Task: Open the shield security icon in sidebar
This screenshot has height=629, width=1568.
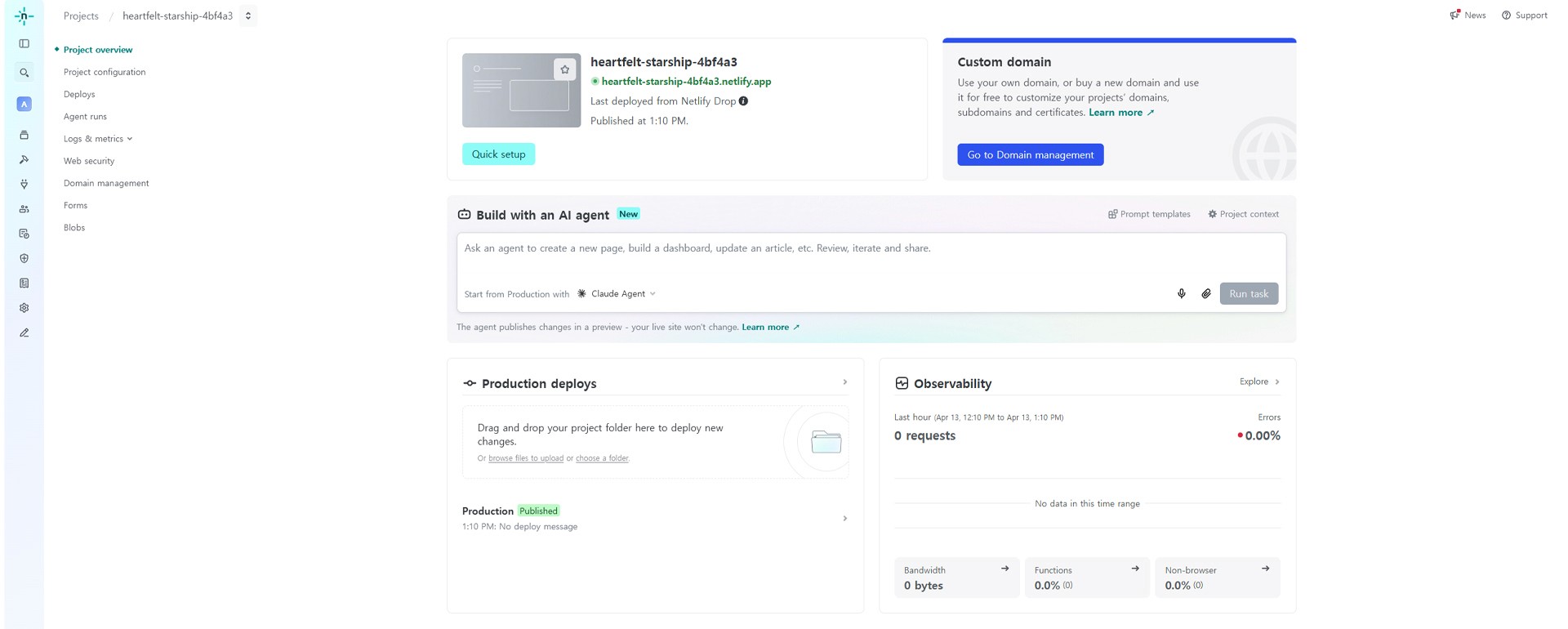Action: point(24,258)
